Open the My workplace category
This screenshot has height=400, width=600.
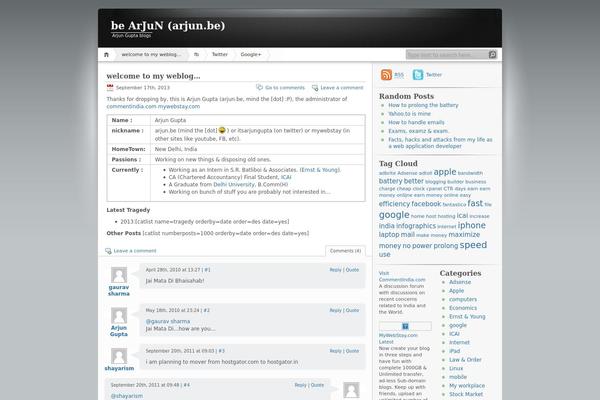467,385
